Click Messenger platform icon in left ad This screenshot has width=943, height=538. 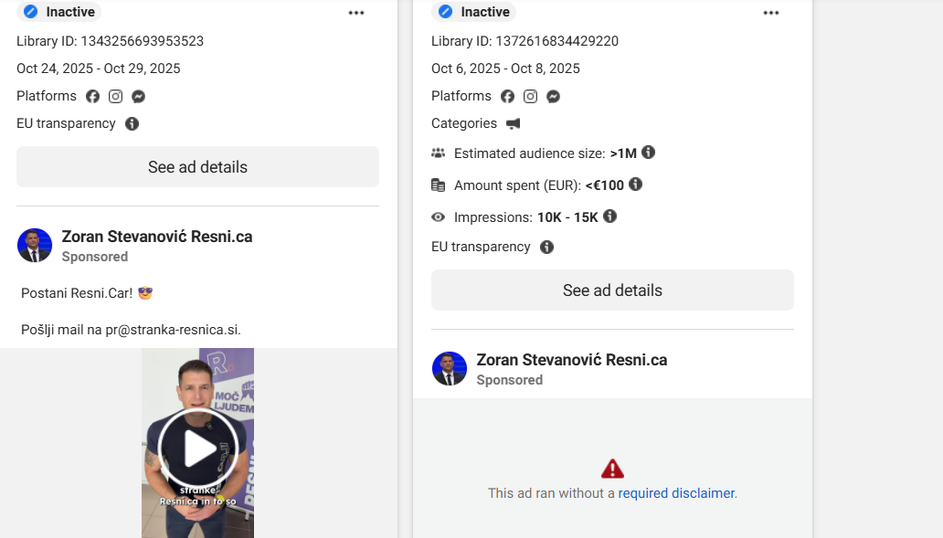139,97
